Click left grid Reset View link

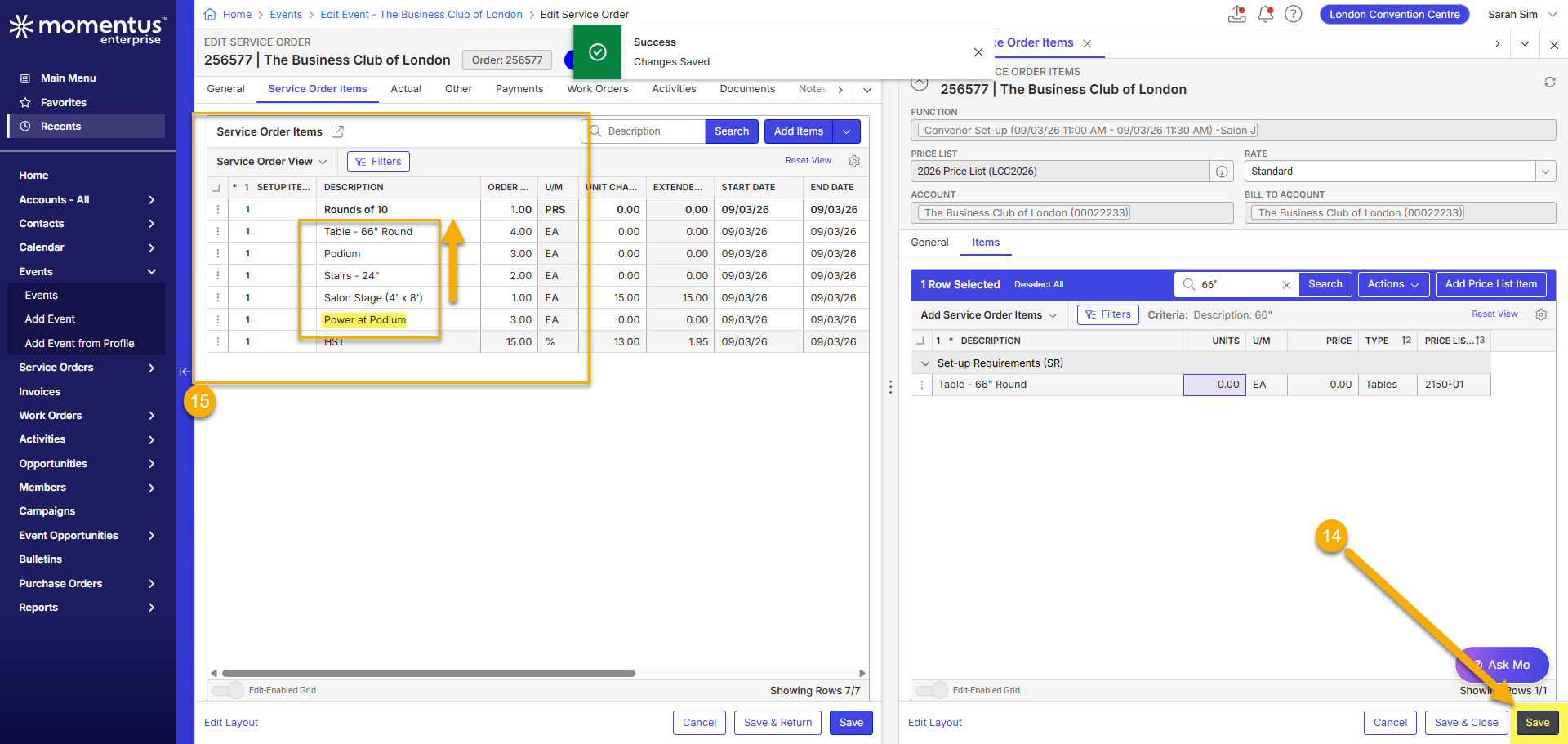click(808, 161)
